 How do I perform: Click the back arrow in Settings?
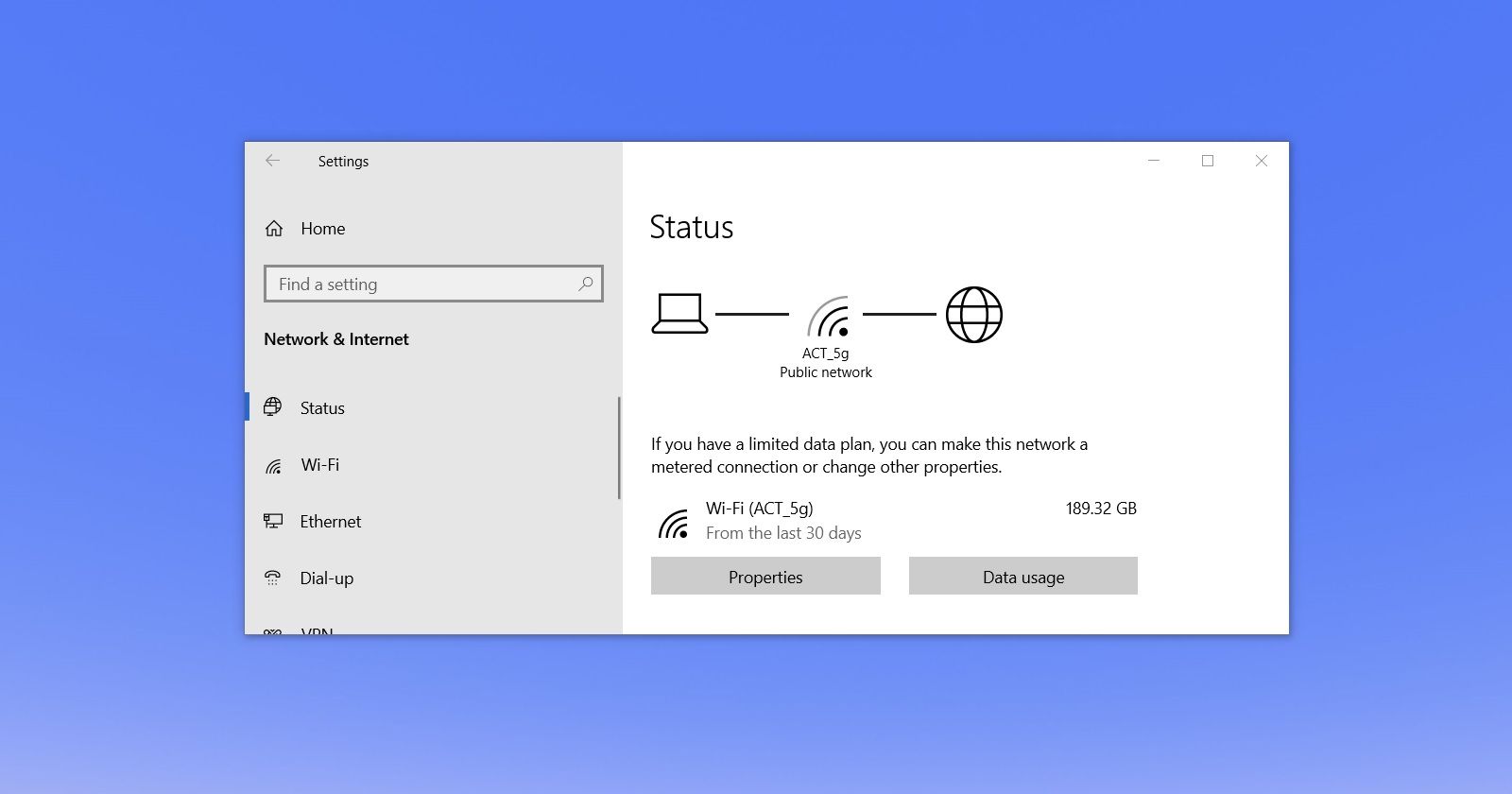[272, 161]
